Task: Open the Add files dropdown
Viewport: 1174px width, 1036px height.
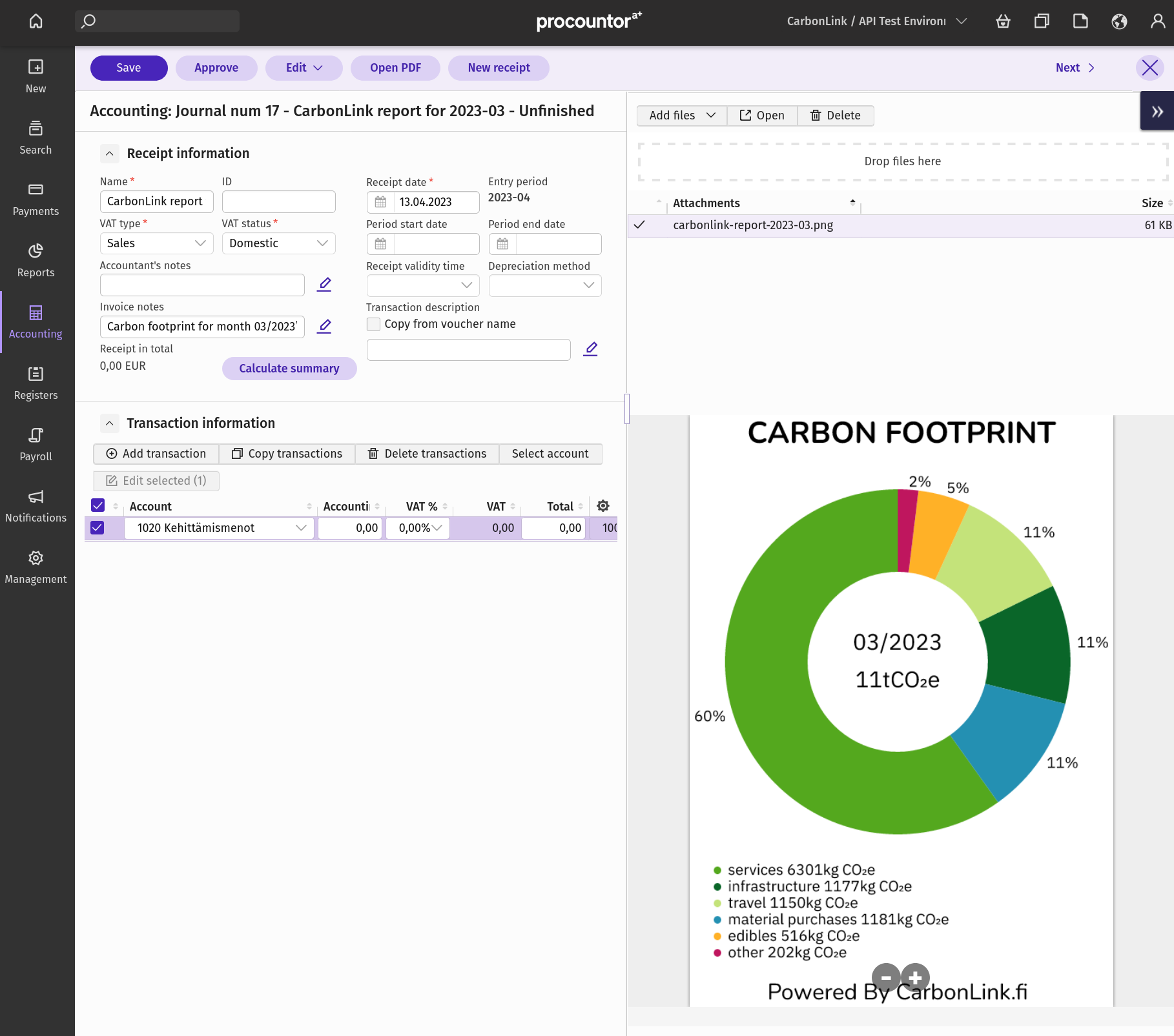Action: [x=682, y=116]
